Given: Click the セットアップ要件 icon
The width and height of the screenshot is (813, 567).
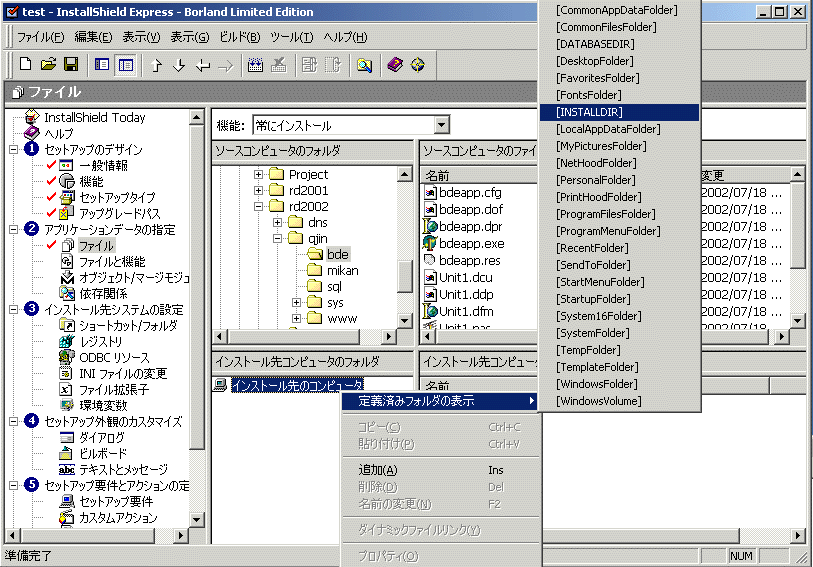Looking at the screenshot, I should coord(66,501).
